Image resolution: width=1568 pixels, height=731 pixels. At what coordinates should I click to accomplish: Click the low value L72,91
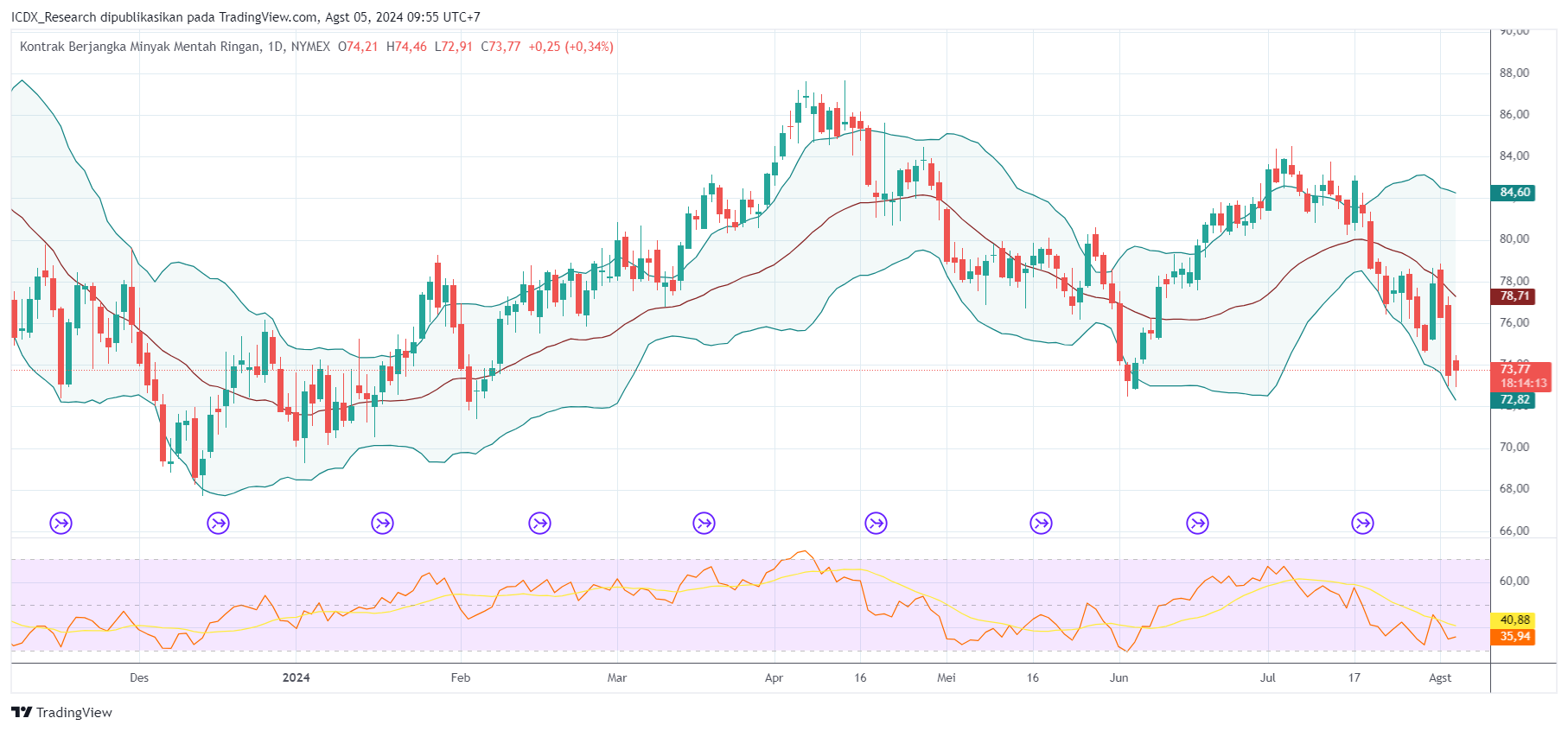point(454,47)
